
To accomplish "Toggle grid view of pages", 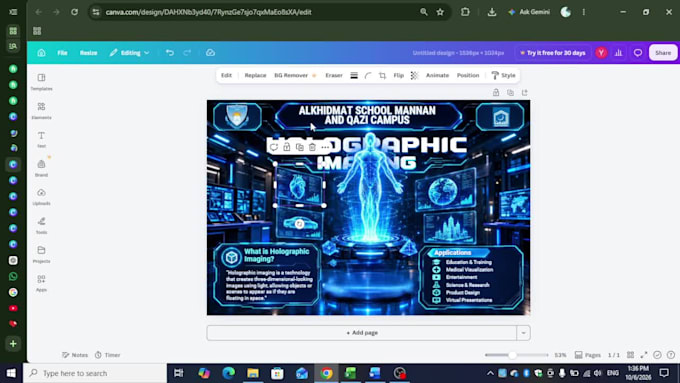I will [630, 355].
